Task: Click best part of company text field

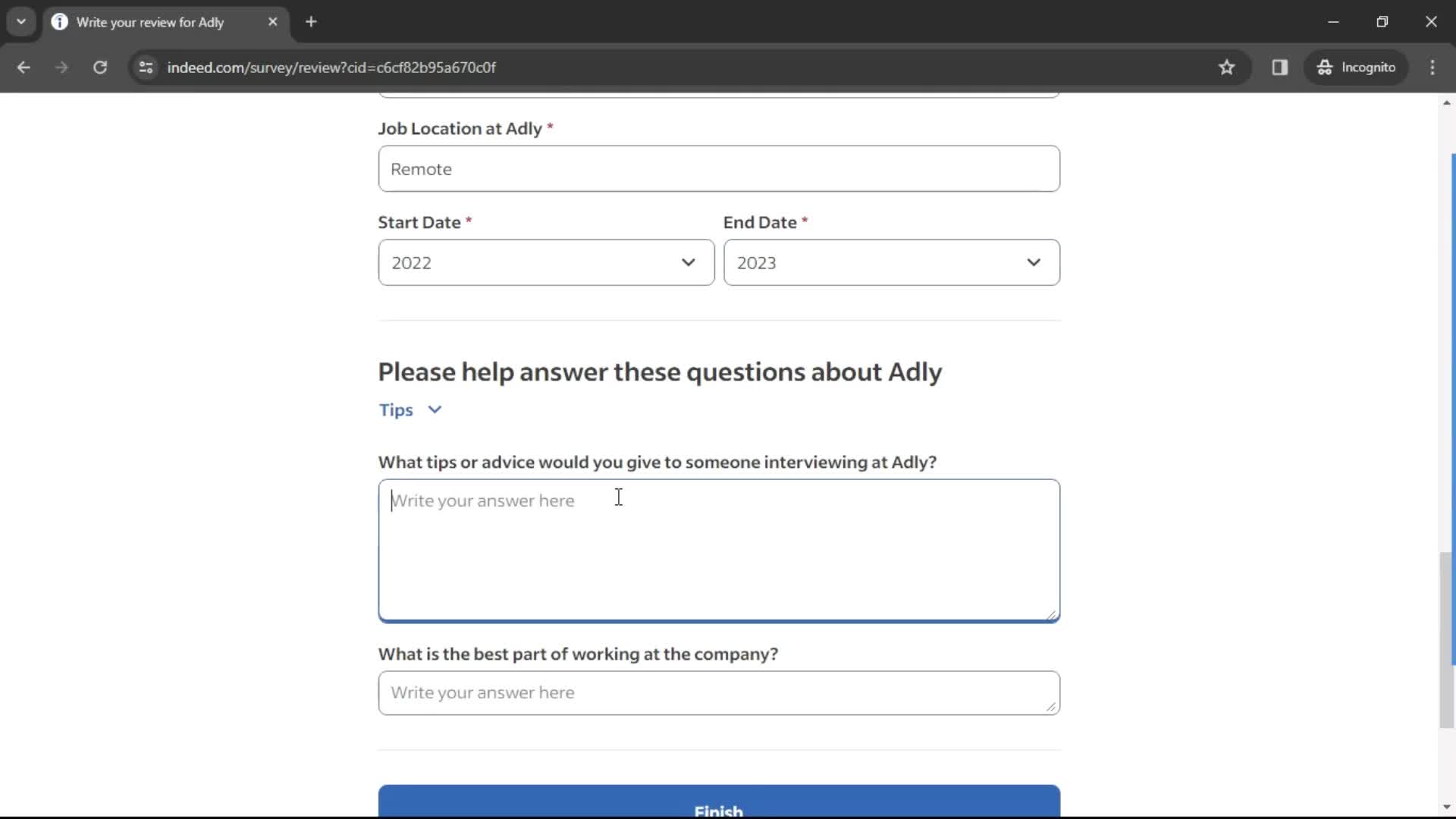Action: click(719, 692)
